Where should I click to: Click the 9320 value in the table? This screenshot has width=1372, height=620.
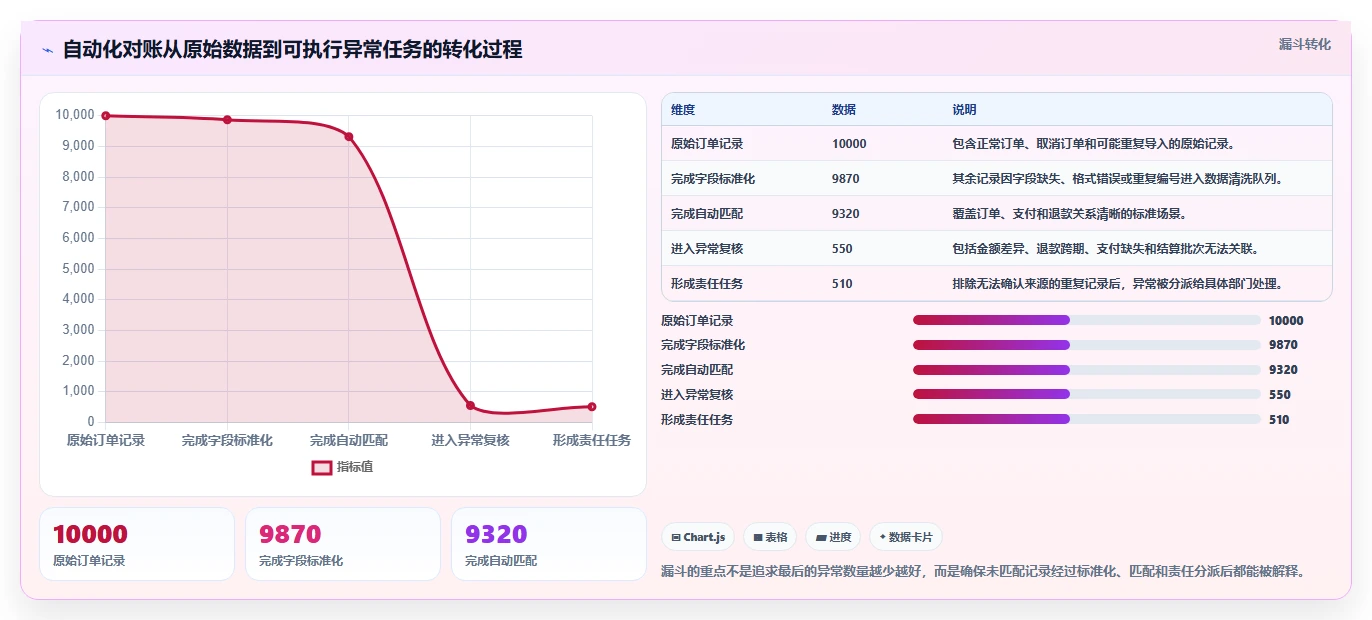pyautogui.click(x=846, y=214)
